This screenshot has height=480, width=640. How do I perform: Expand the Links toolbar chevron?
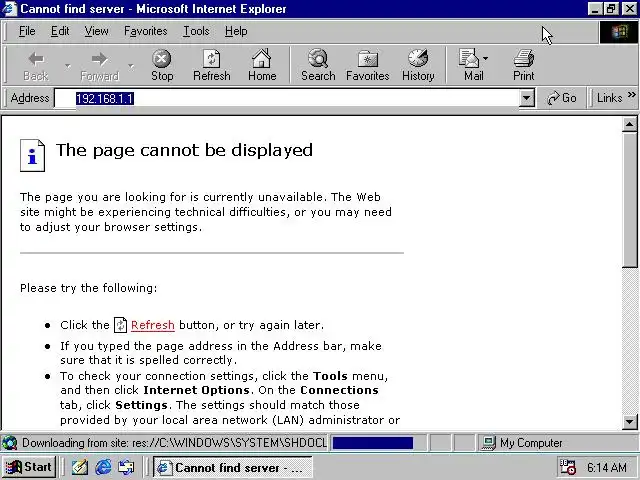tap(632, 95)
